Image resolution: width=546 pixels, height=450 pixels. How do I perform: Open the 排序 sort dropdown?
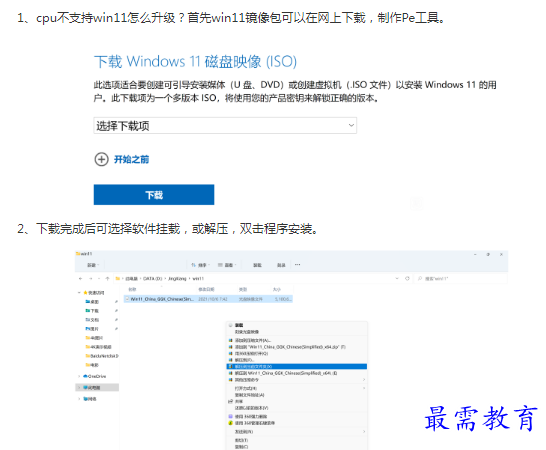tap(201, 265)
